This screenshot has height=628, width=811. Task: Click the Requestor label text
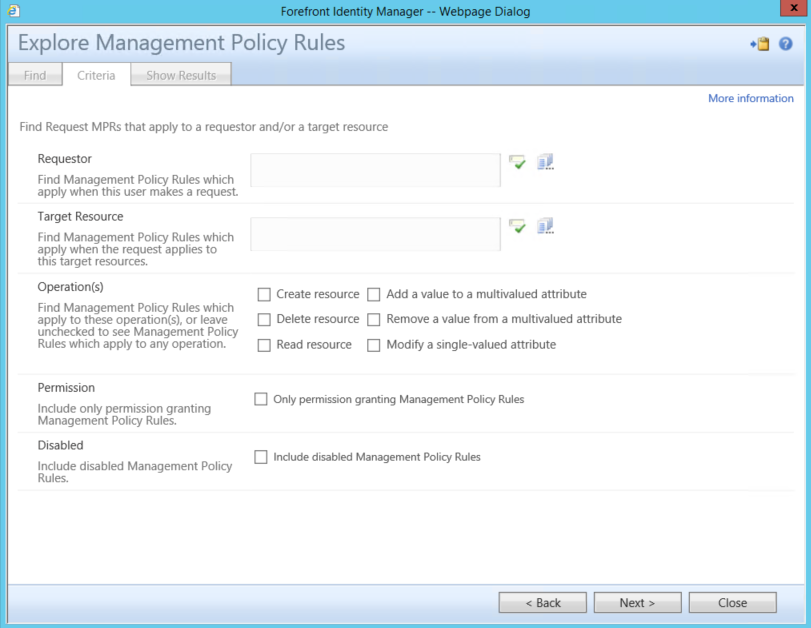pyautogui.click(x=65, y=159)
